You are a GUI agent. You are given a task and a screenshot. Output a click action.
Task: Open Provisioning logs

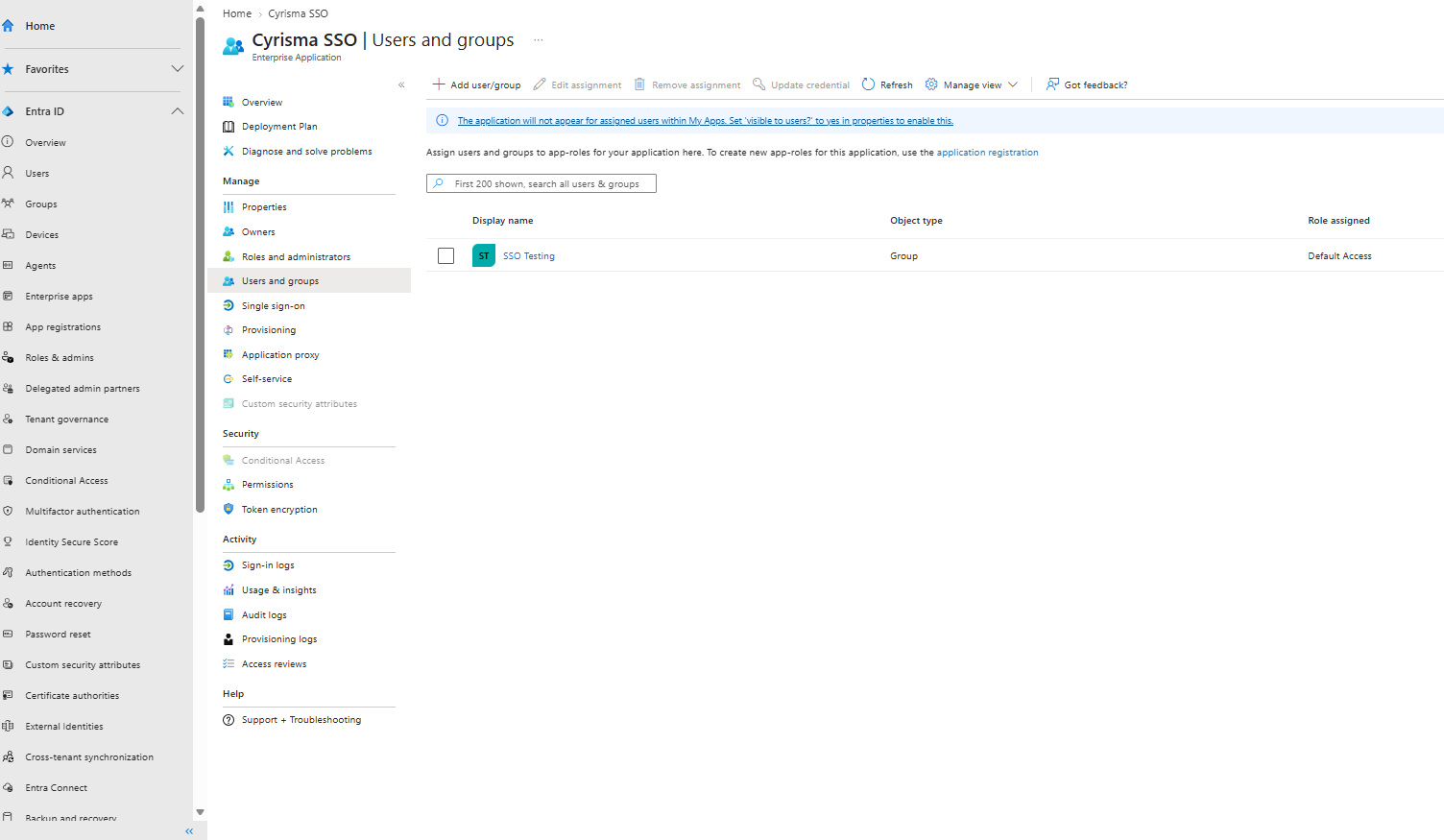[x=279, y=639]
